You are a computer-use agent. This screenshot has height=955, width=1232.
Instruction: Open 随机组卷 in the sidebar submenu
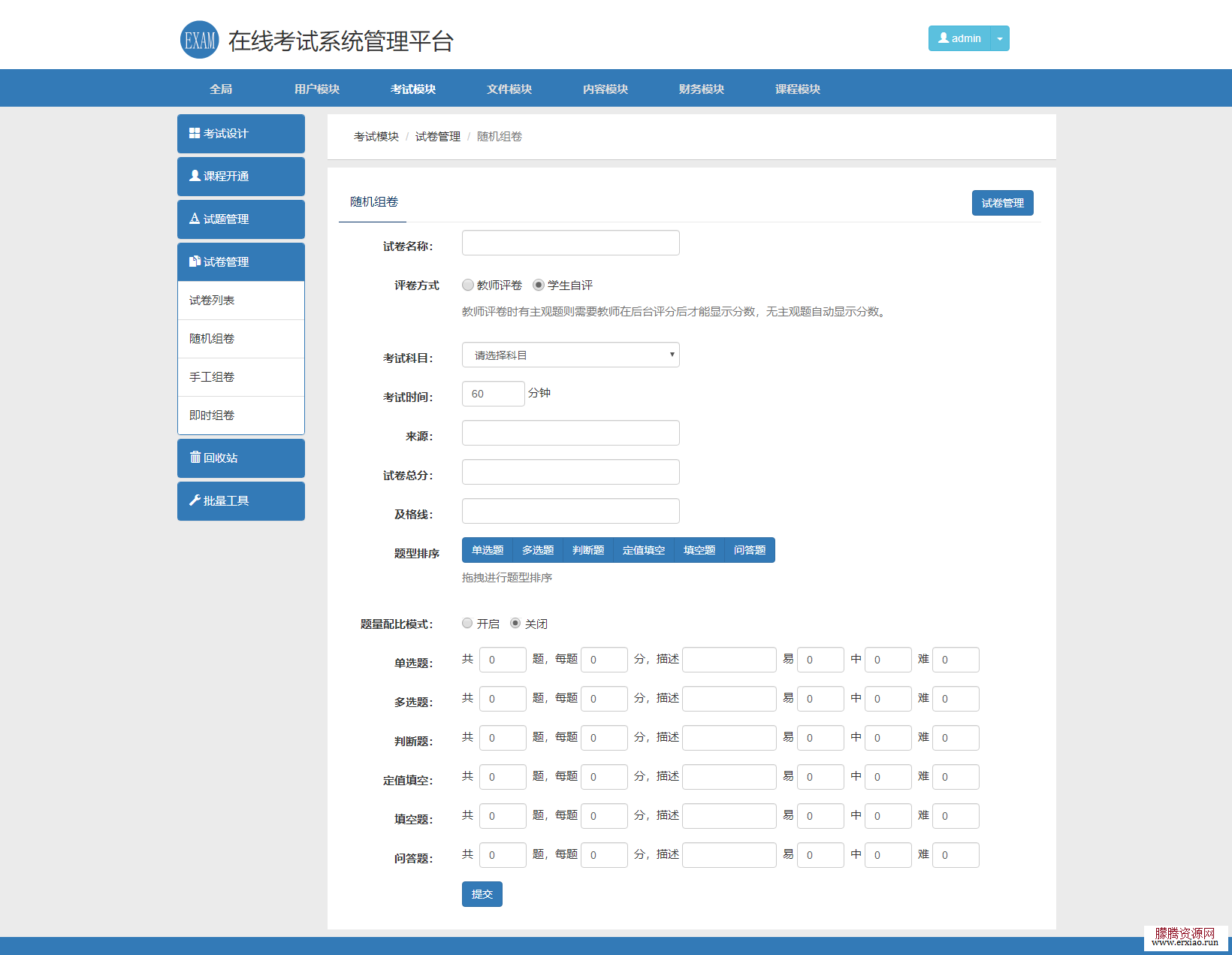241,339
